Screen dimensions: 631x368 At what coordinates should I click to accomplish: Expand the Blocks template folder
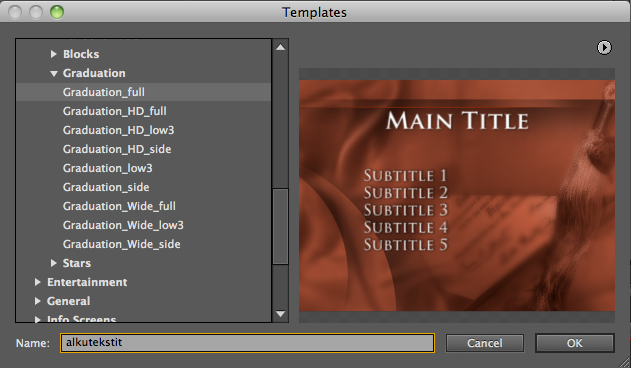(54, 54)
